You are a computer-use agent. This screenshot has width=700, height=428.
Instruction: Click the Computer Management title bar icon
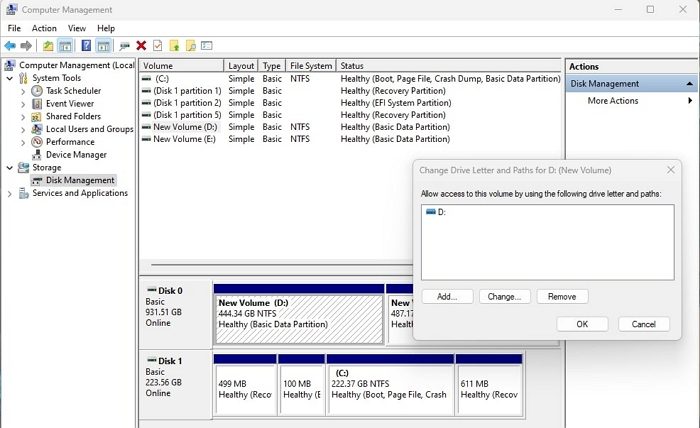(12, 9)
